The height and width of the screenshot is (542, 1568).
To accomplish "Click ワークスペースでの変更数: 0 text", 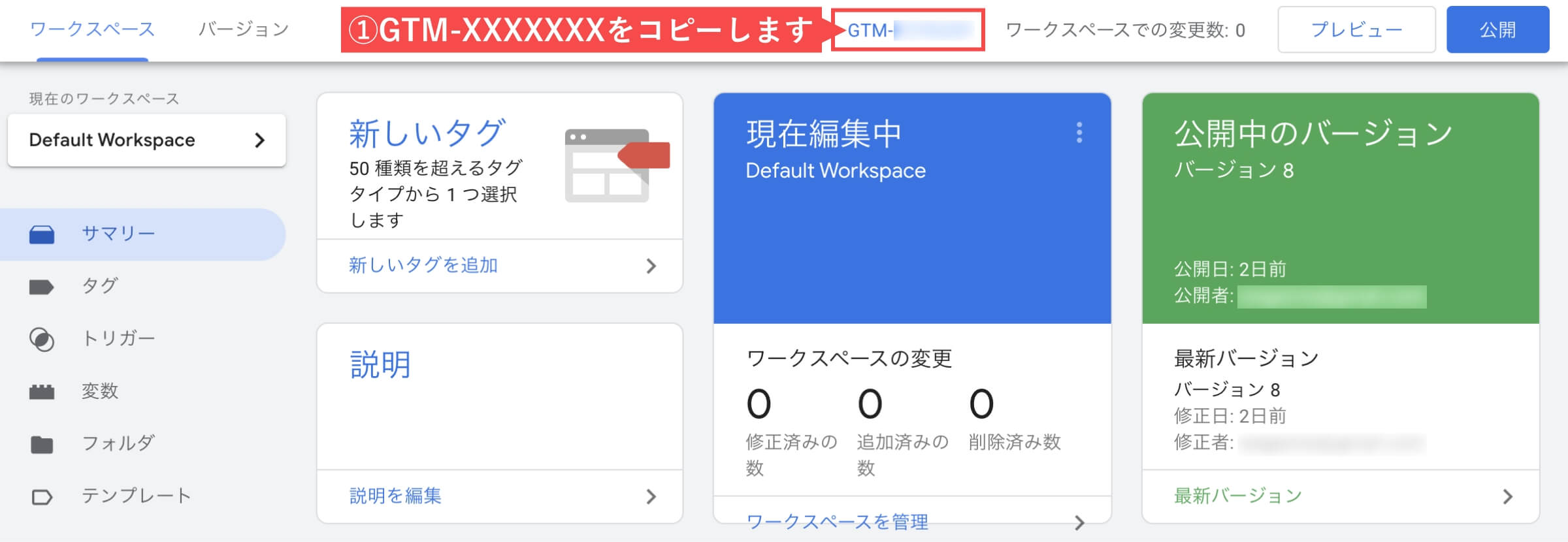I will [x=1125, y=30].
